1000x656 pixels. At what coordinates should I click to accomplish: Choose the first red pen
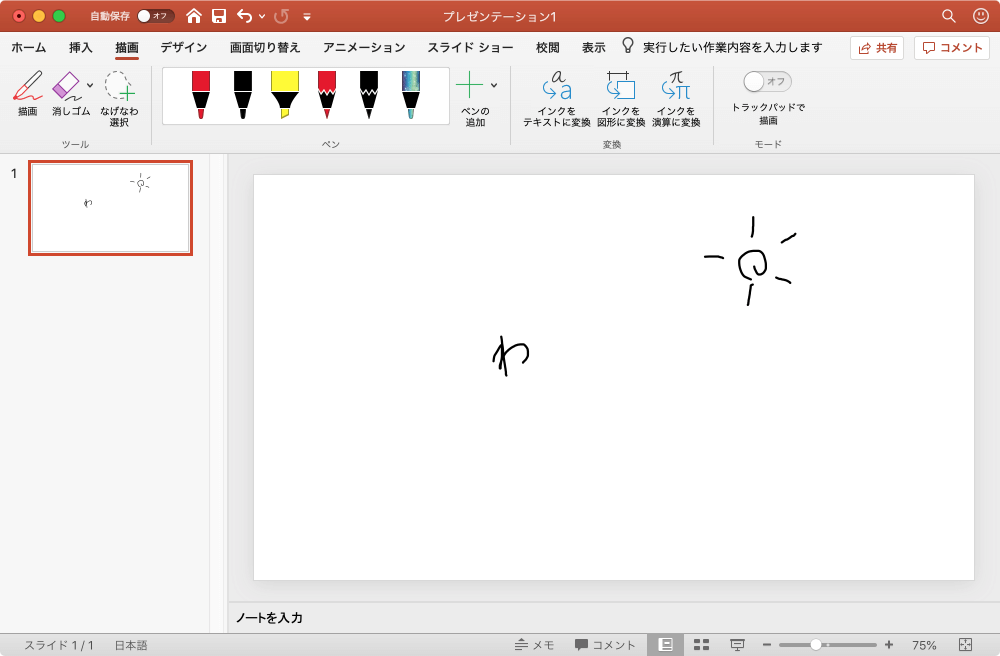click(x=201, y=95)
